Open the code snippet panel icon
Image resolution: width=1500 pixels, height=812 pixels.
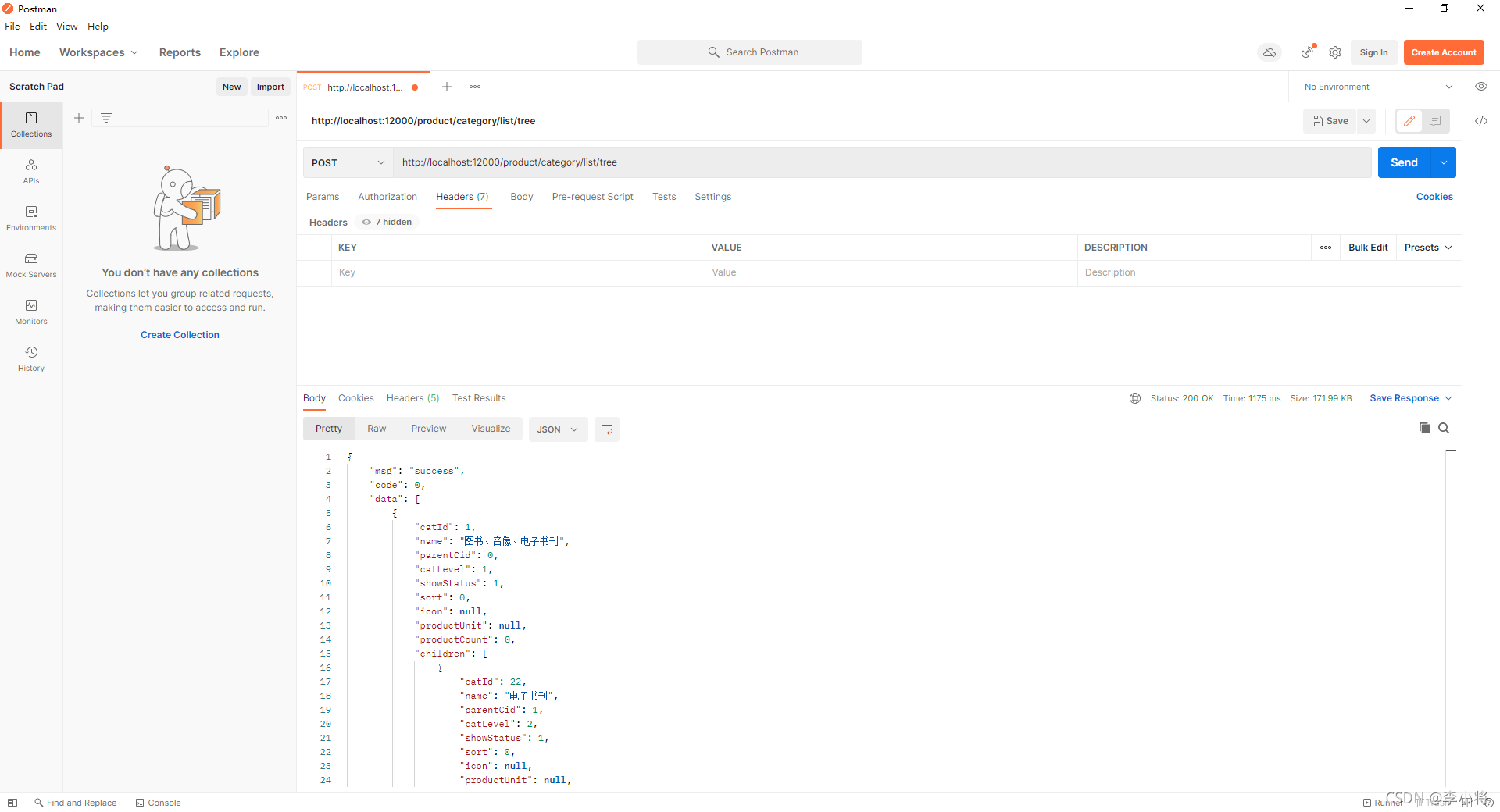tap(1481, 121)
